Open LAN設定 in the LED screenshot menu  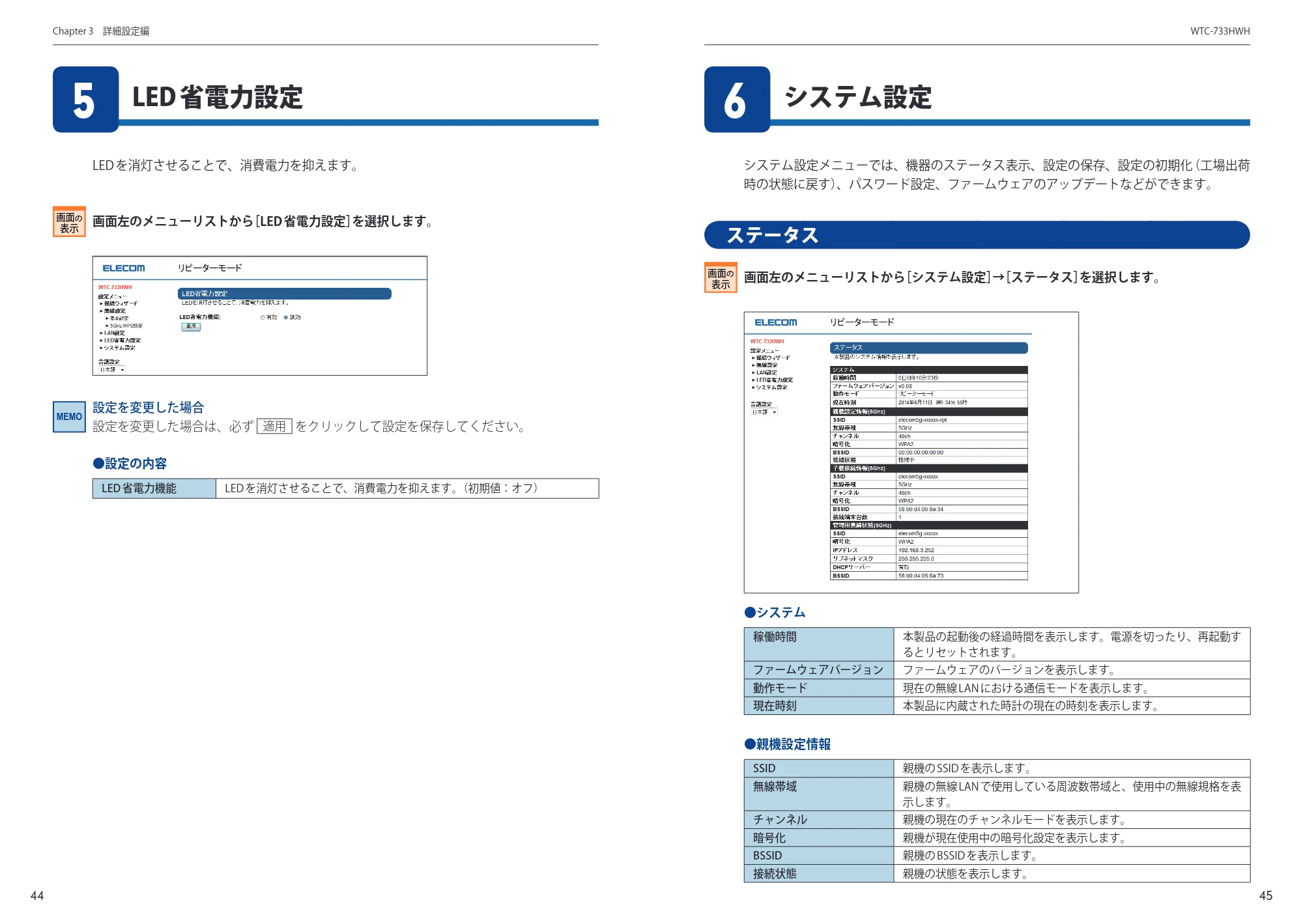pos(112,333)
